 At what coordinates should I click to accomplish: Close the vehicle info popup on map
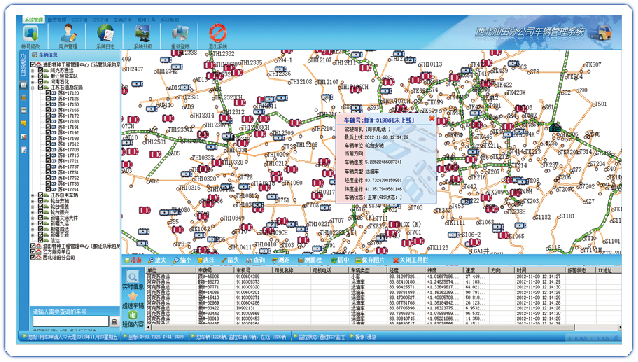pos(431,118)
